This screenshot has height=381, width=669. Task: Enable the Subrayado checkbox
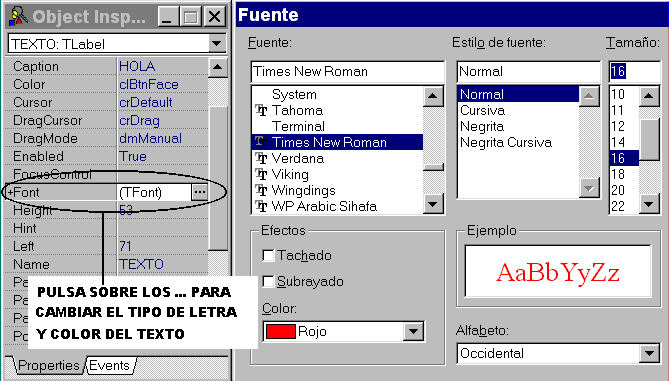(268, 282)
